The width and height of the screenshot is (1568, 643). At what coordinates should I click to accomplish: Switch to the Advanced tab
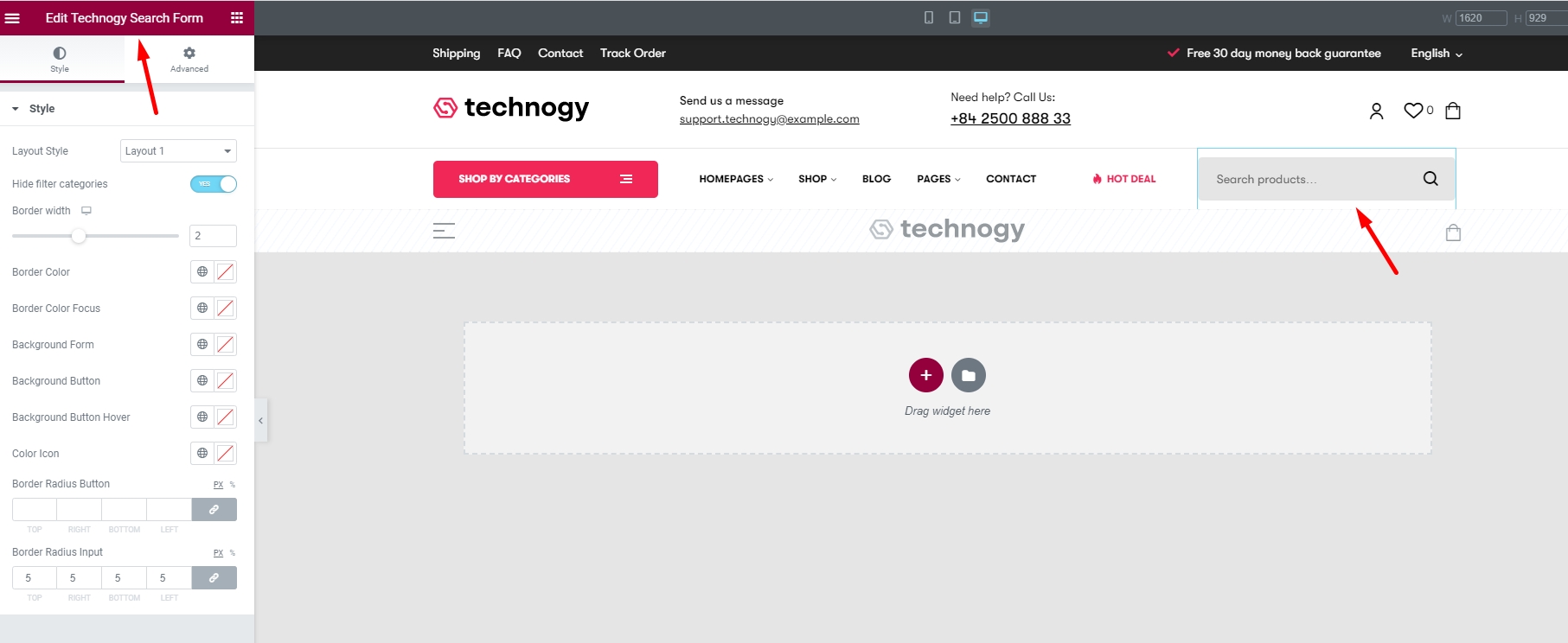tap(189, 59)
